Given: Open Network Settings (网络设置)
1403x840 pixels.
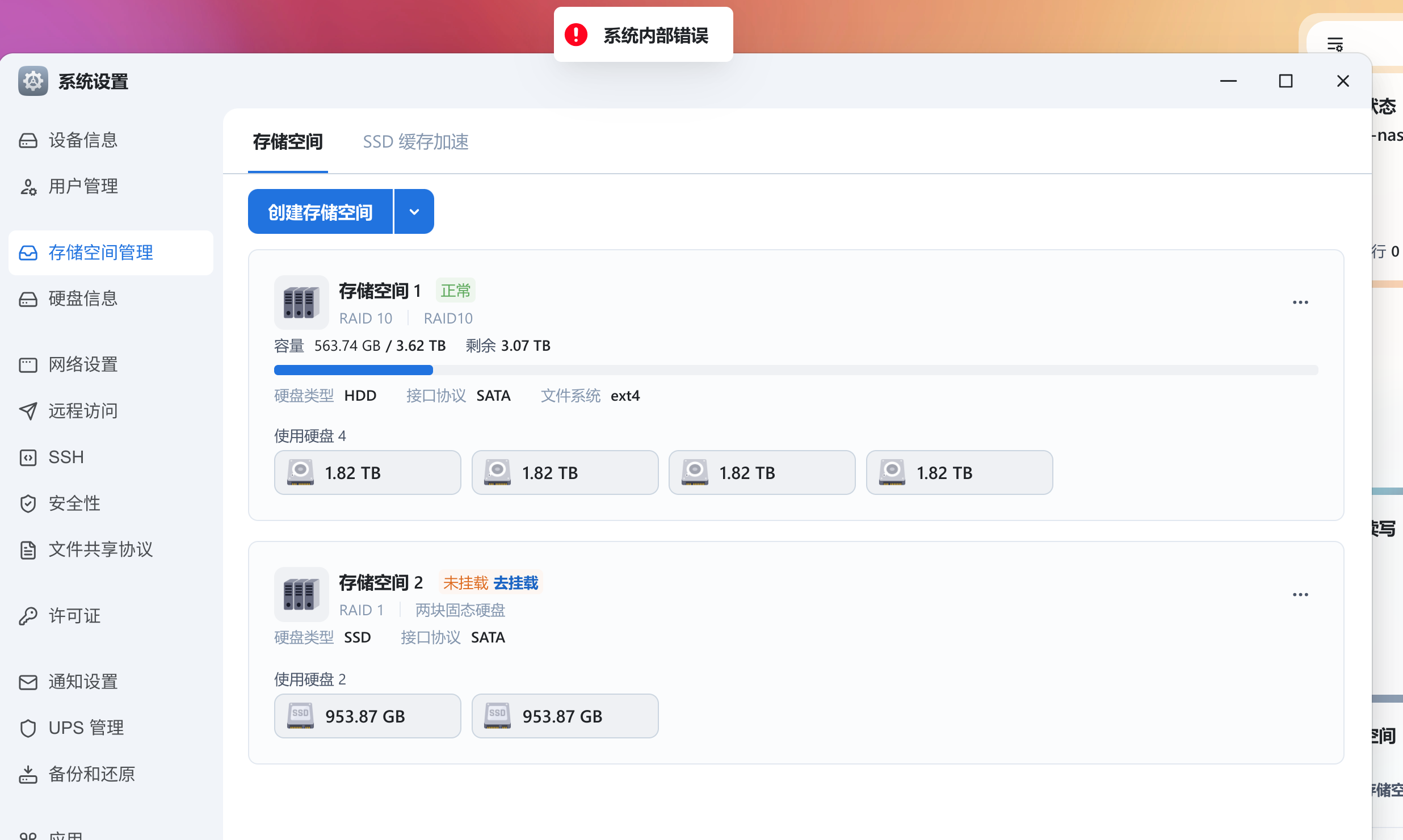Looking at the screenshot, I should pyautogui.click(x=83, y=364).
